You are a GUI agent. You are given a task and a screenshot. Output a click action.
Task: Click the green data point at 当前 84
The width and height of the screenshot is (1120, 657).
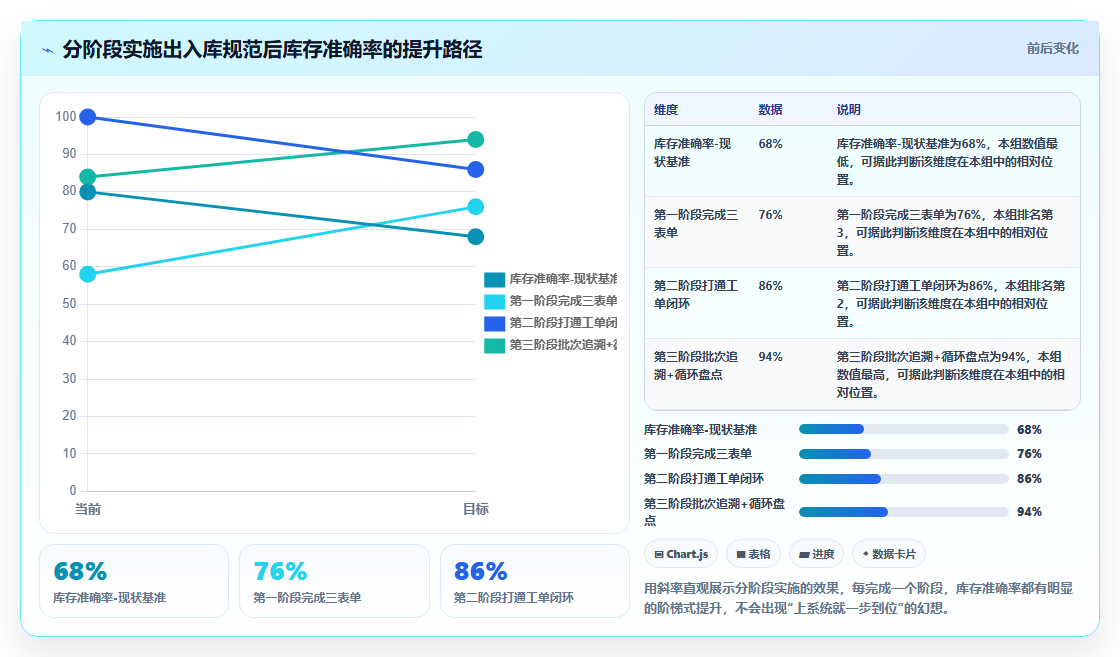pyautogui.click(x=88, y=176)
